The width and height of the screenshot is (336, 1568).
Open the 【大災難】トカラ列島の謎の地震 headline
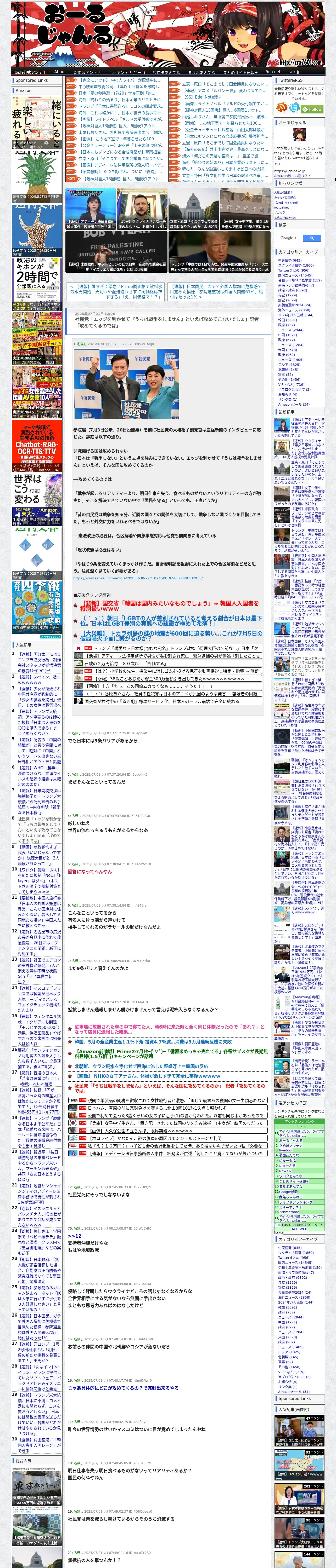pos(171,636)
